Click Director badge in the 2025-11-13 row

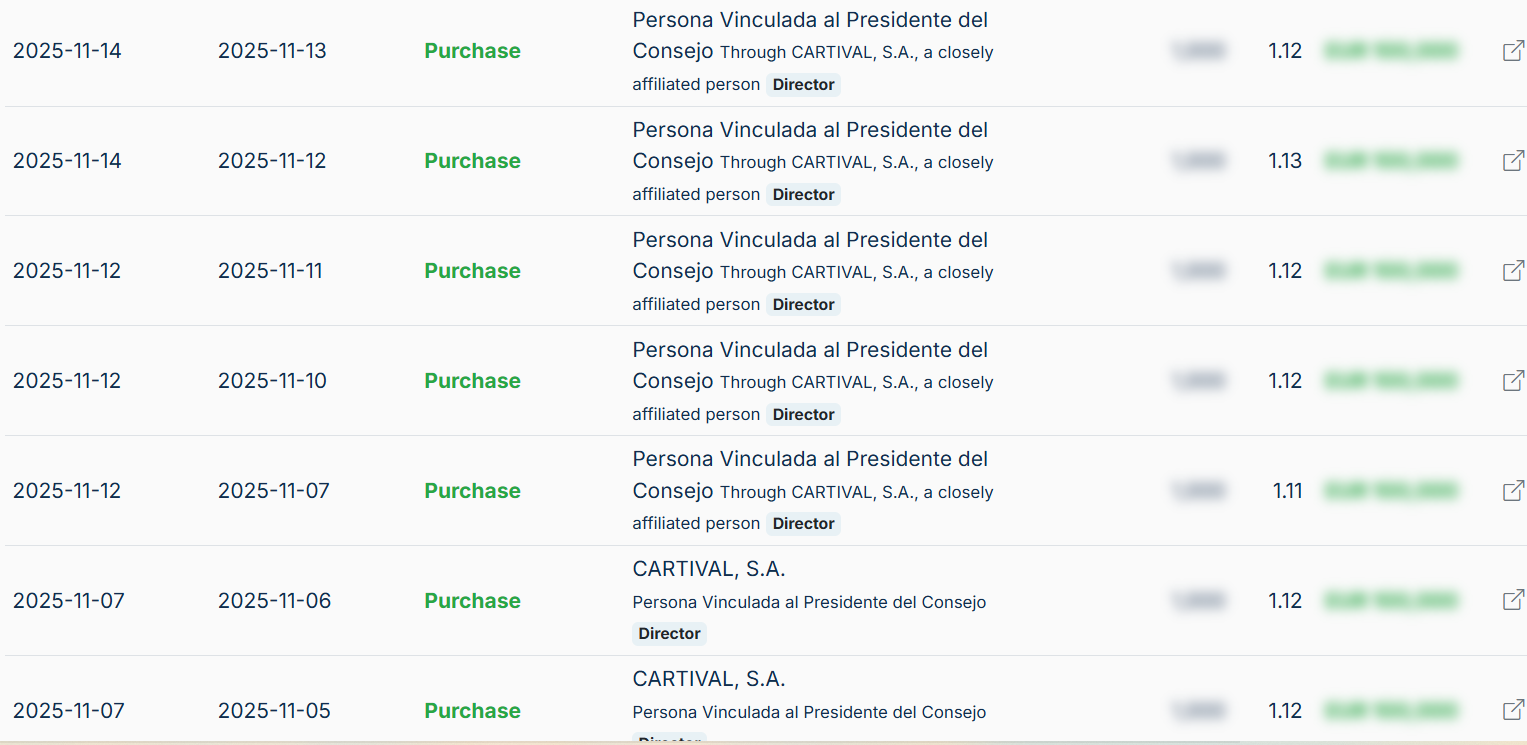pyautogui.click(x=803, y=85)
